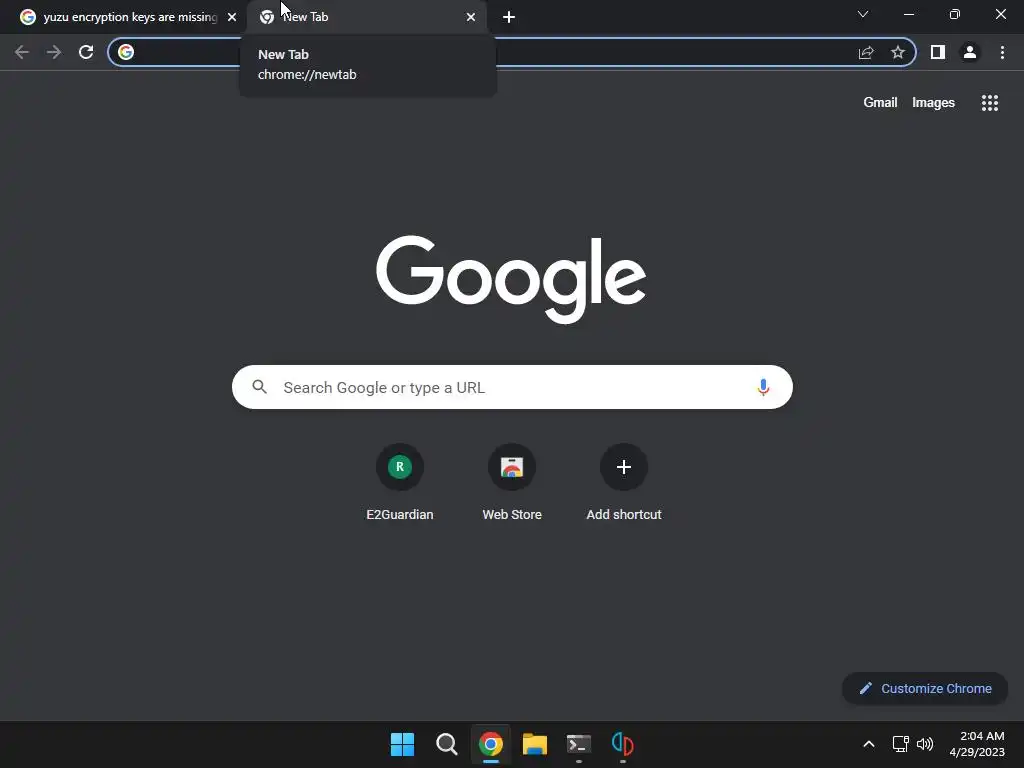Open Windows taskbar search
The height and width of the screenshot is (768, 1024).
point(447,744)
